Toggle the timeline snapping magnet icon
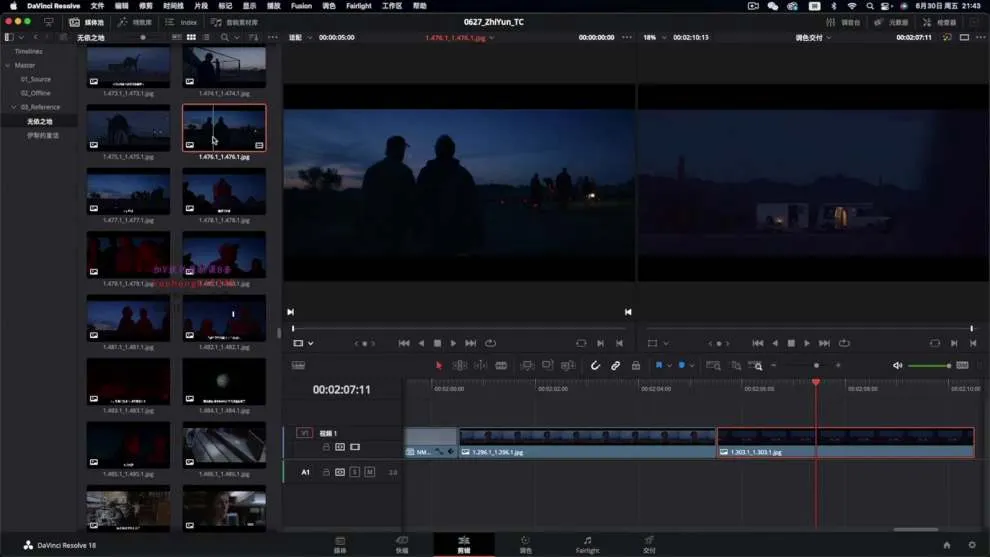The image size is (990, 557). [x=595, y=366]
